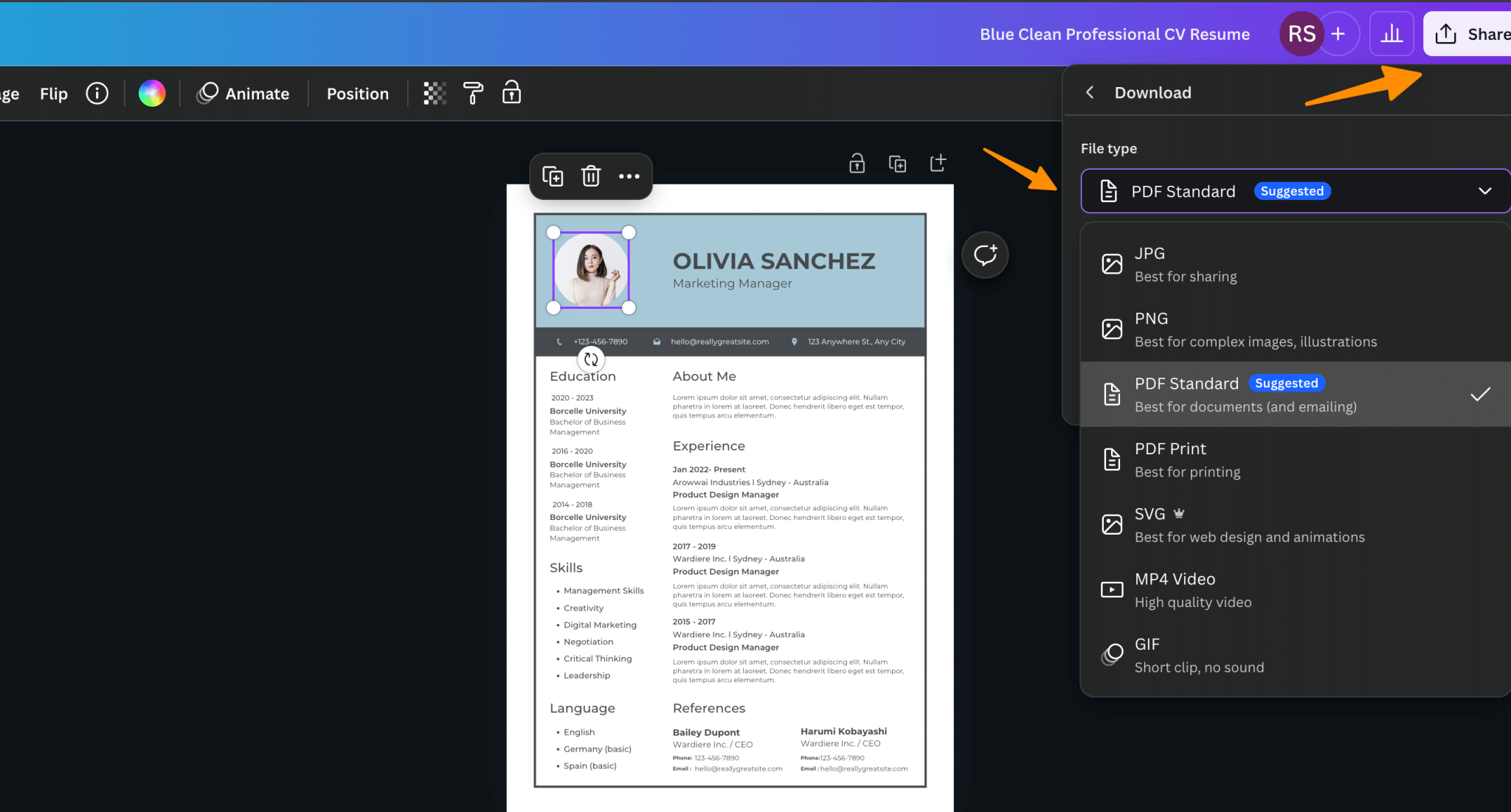Go back from Download panel using chevron
The image size is (1511, 812).
pos(1090,92)
